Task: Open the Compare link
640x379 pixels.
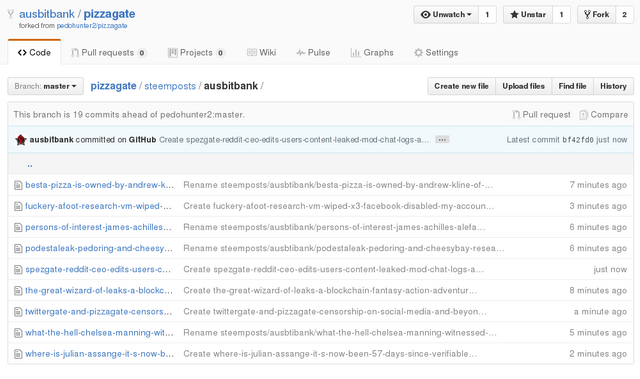Action: 604,115
